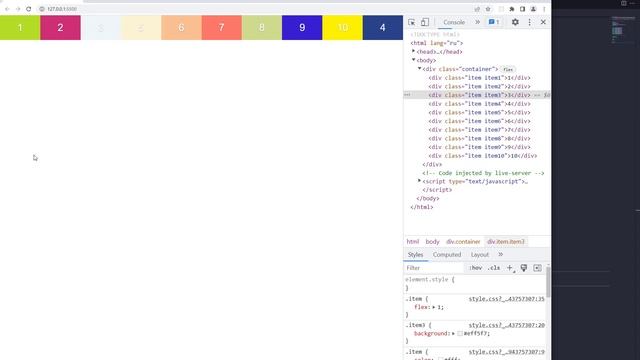The height and width of the screenshot is (360, 640).
Task: Select the item8 div in the DOM tree
Action: click(x=479, y=138)
